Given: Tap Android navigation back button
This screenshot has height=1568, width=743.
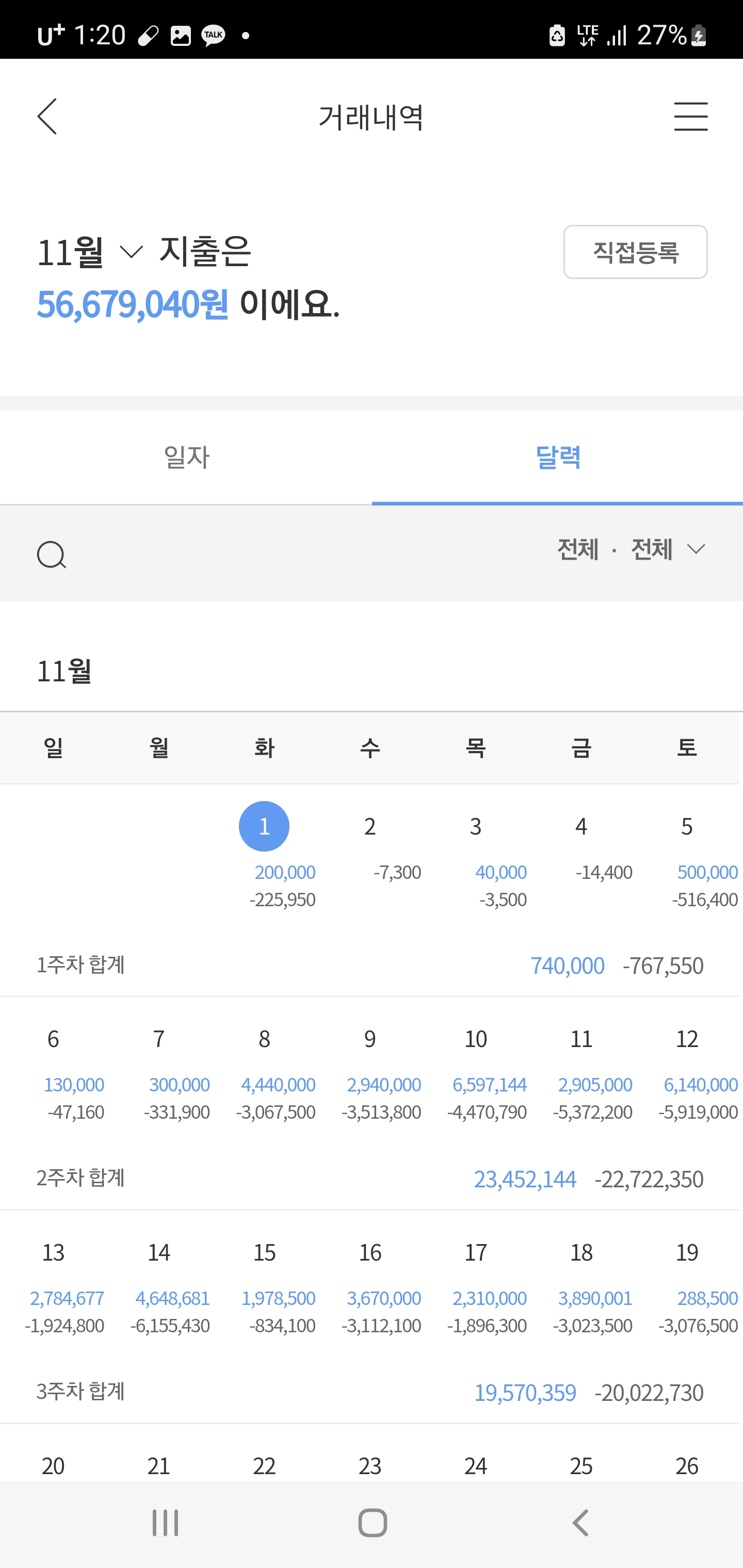Looking at the screenshot, I should [580, 1523].
